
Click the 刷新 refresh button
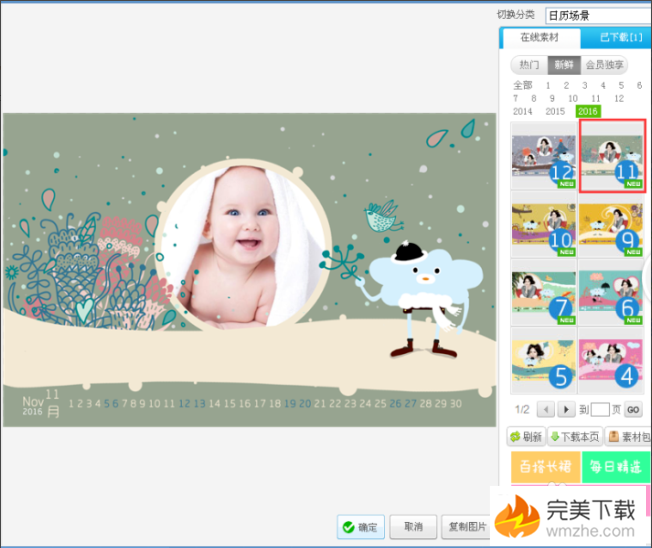pyautogui.click(x=526, y=437)
